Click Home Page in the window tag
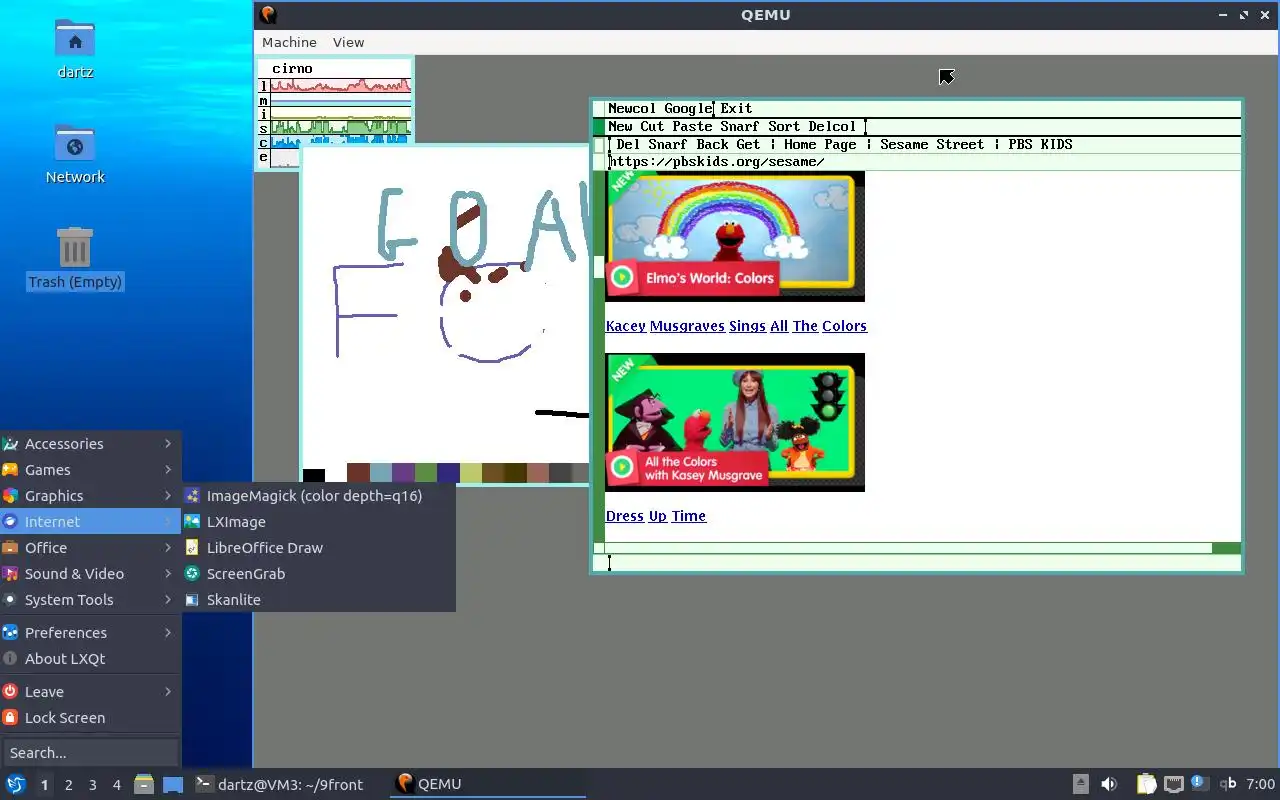 click(820, 144)
